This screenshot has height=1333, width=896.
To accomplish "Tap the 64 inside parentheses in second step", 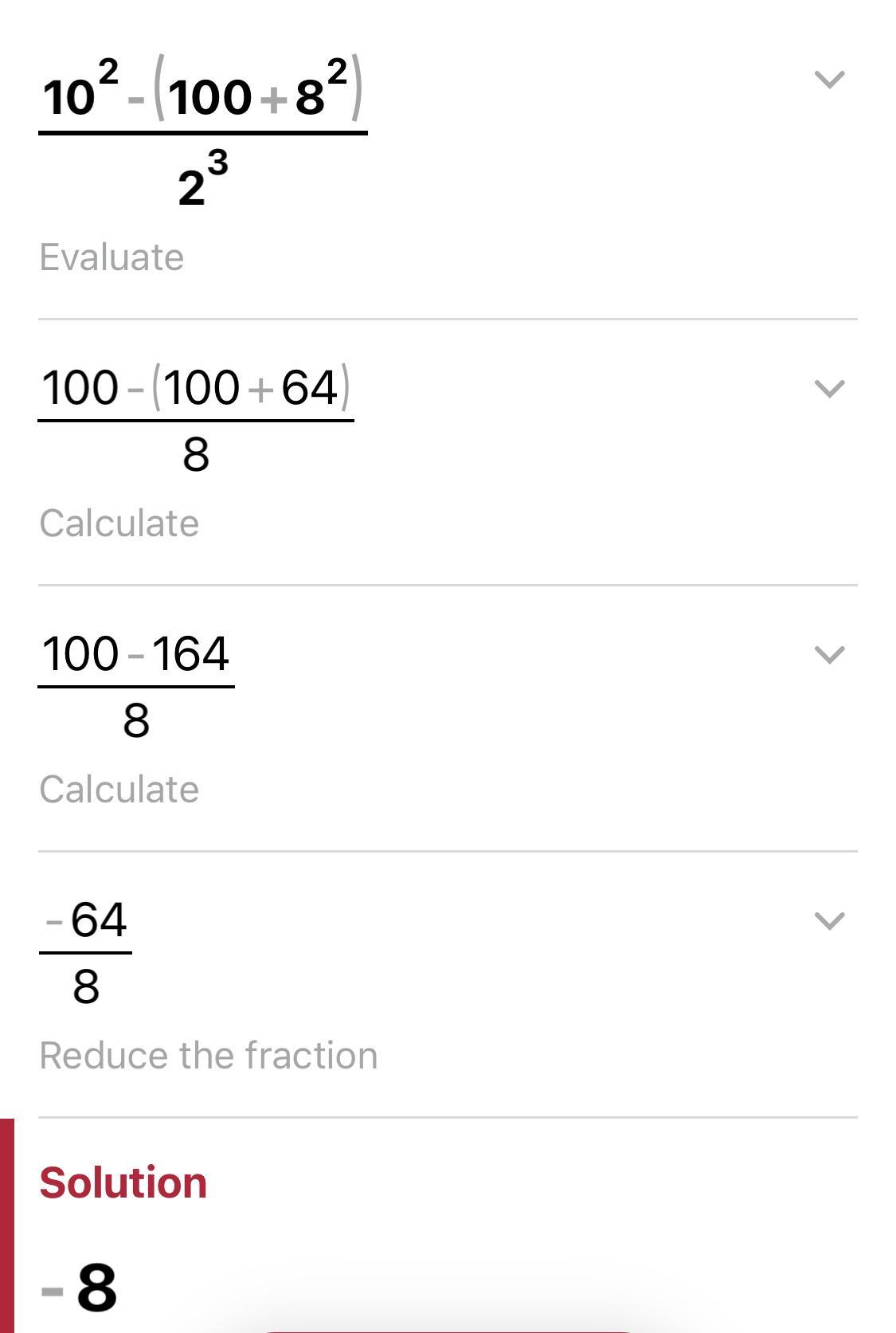I will (309, 388).
